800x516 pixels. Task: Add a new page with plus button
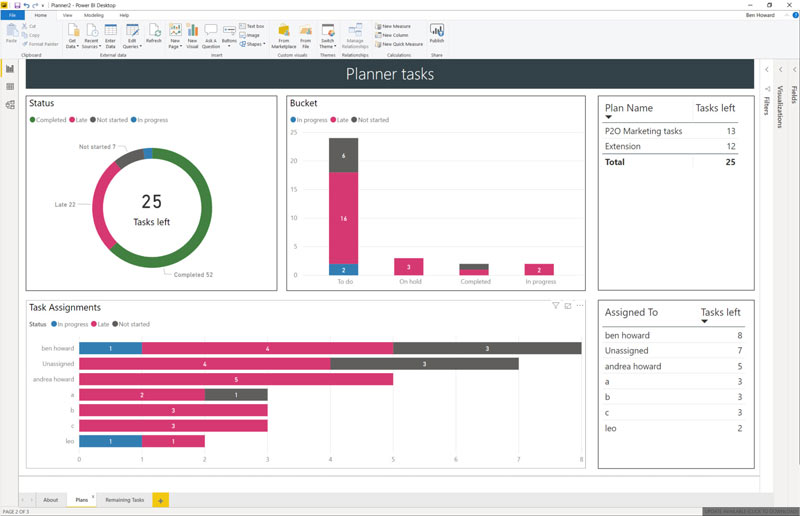[160, 499]
